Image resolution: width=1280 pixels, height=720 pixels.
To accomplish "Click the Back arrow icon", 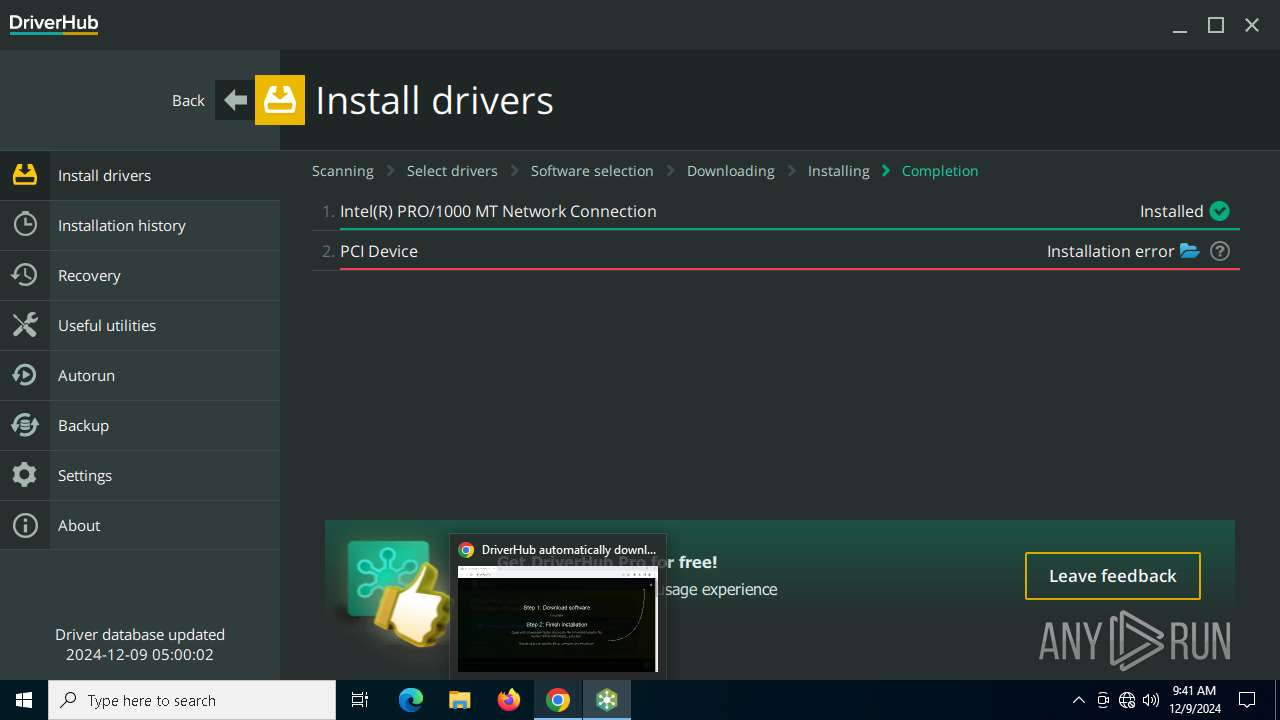I will pos(235,100).
